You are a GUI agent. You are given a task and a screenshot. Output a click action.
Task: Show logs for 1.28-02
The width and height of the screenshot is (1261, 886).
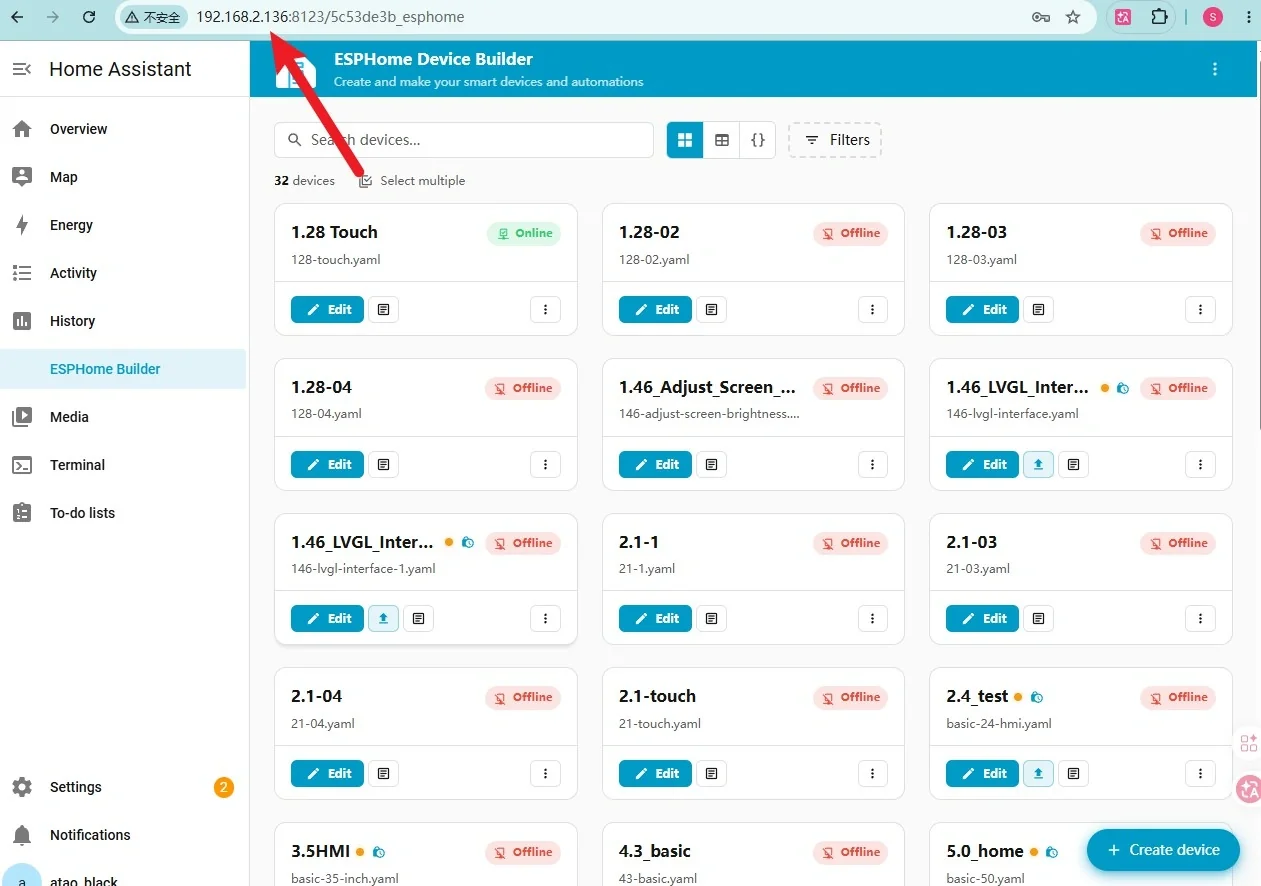[x=711, y=310]
